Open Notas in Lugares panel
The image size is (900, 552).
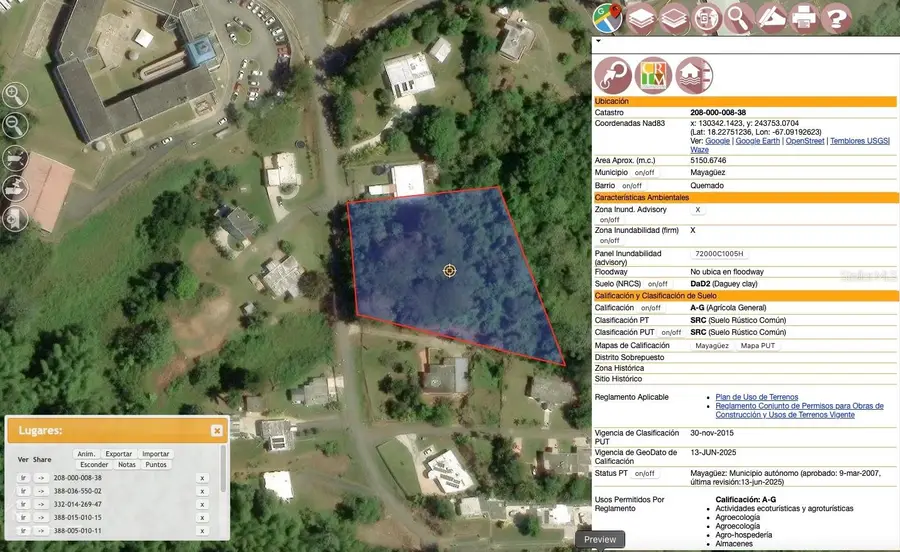[x=127, y=465]
